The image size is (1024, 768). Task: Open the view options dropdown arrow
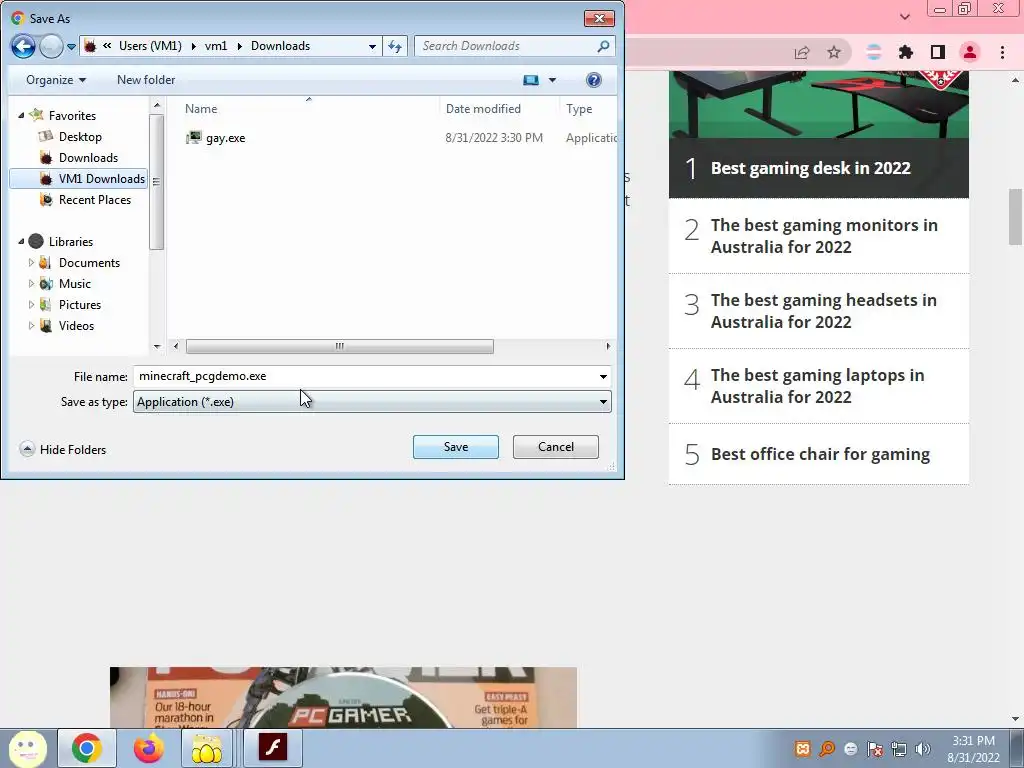pyautogui.click(x=552, y=80)
